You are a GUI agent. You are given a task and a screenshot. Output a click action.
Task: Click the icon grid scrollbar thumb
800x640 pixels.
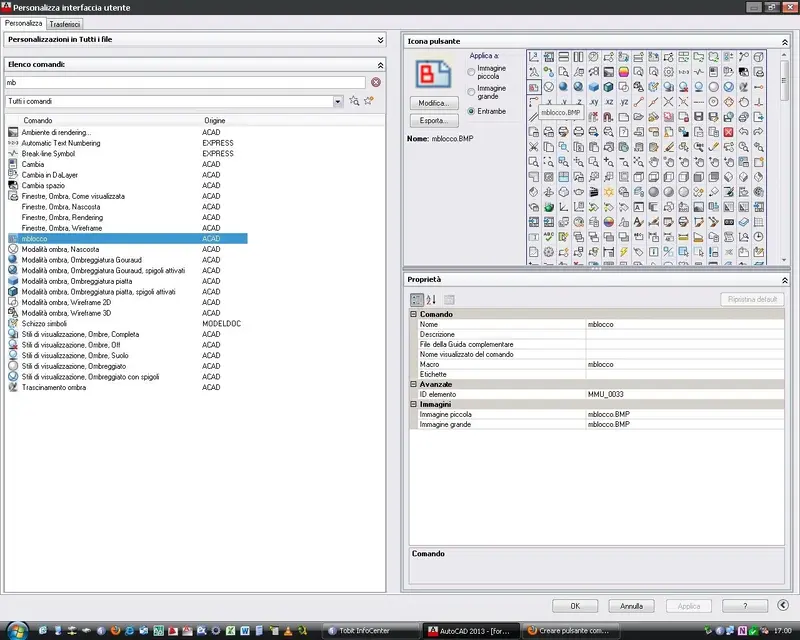pyautogui.click(x=784, y=81)
